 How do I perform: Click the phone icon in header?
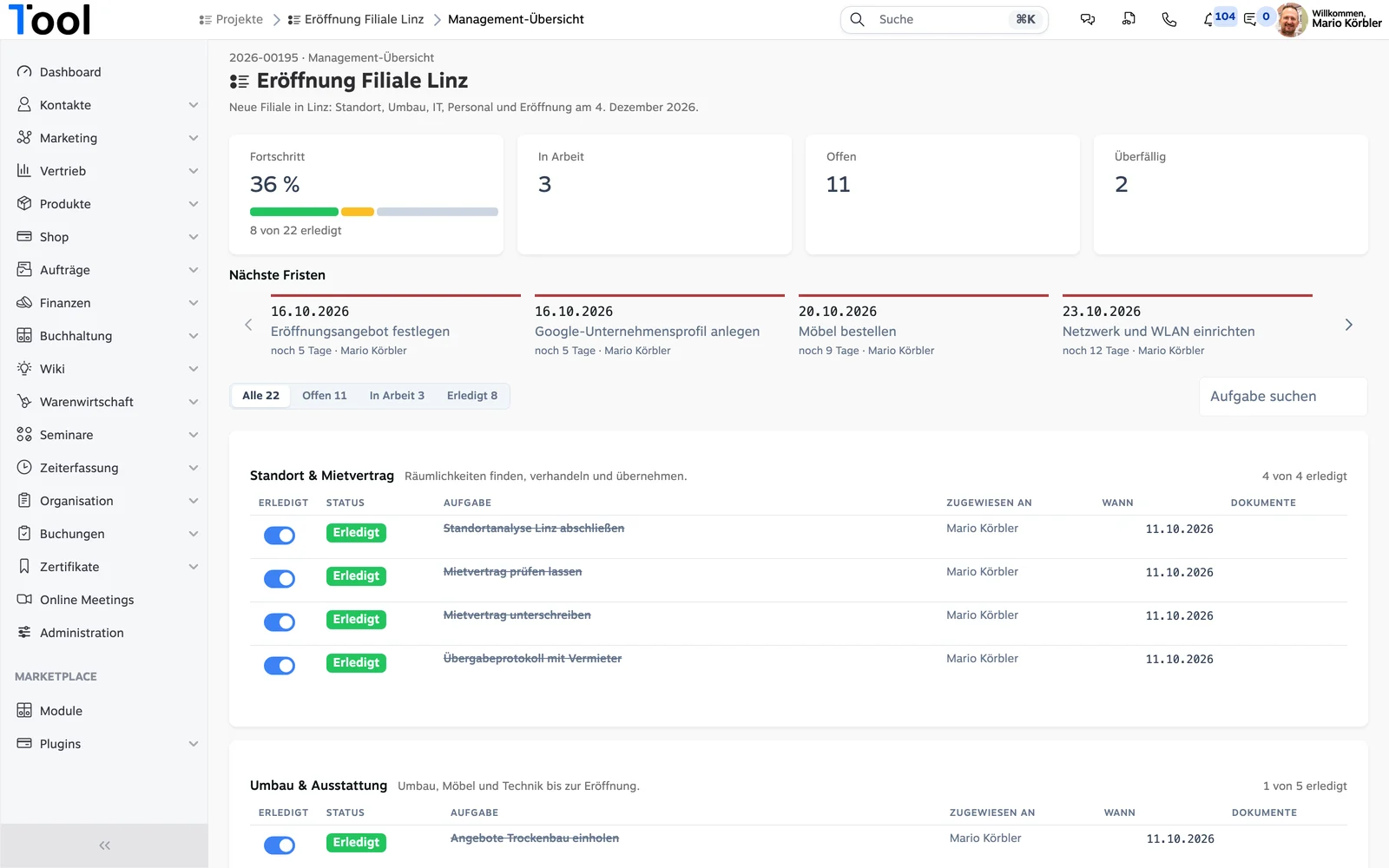(1169, 19)
